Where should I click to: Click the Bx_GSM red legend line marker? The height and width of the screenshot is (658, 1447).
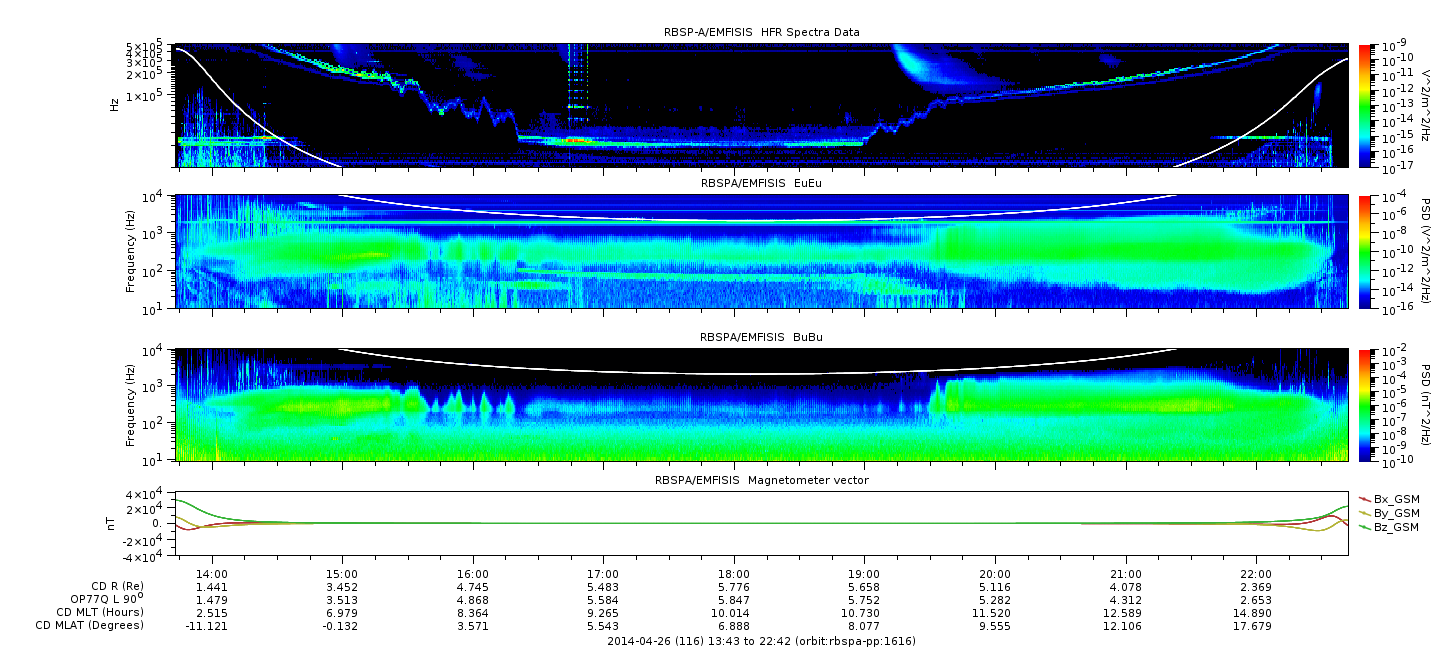coord(1364,498)
